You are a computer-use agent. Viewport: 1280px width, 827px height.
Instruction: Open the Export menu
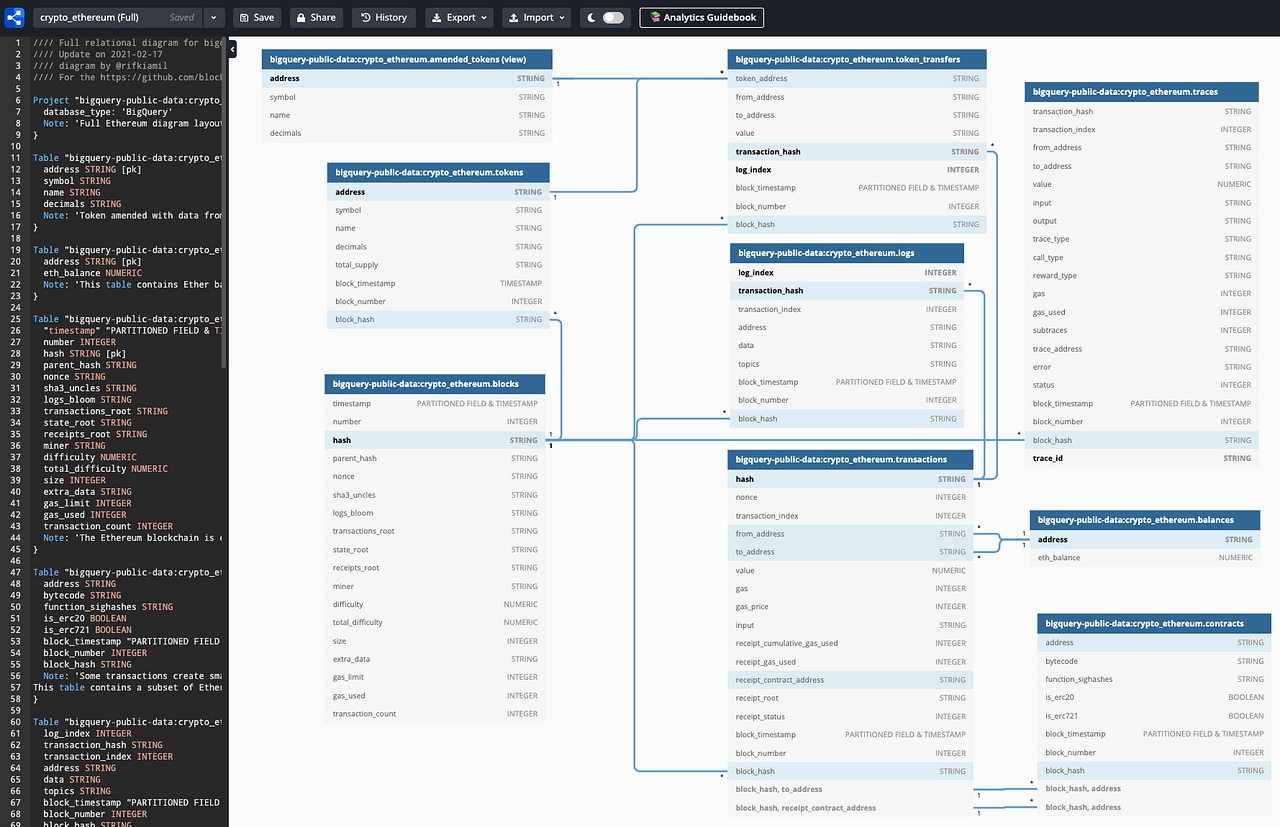[x=458, y=17]
